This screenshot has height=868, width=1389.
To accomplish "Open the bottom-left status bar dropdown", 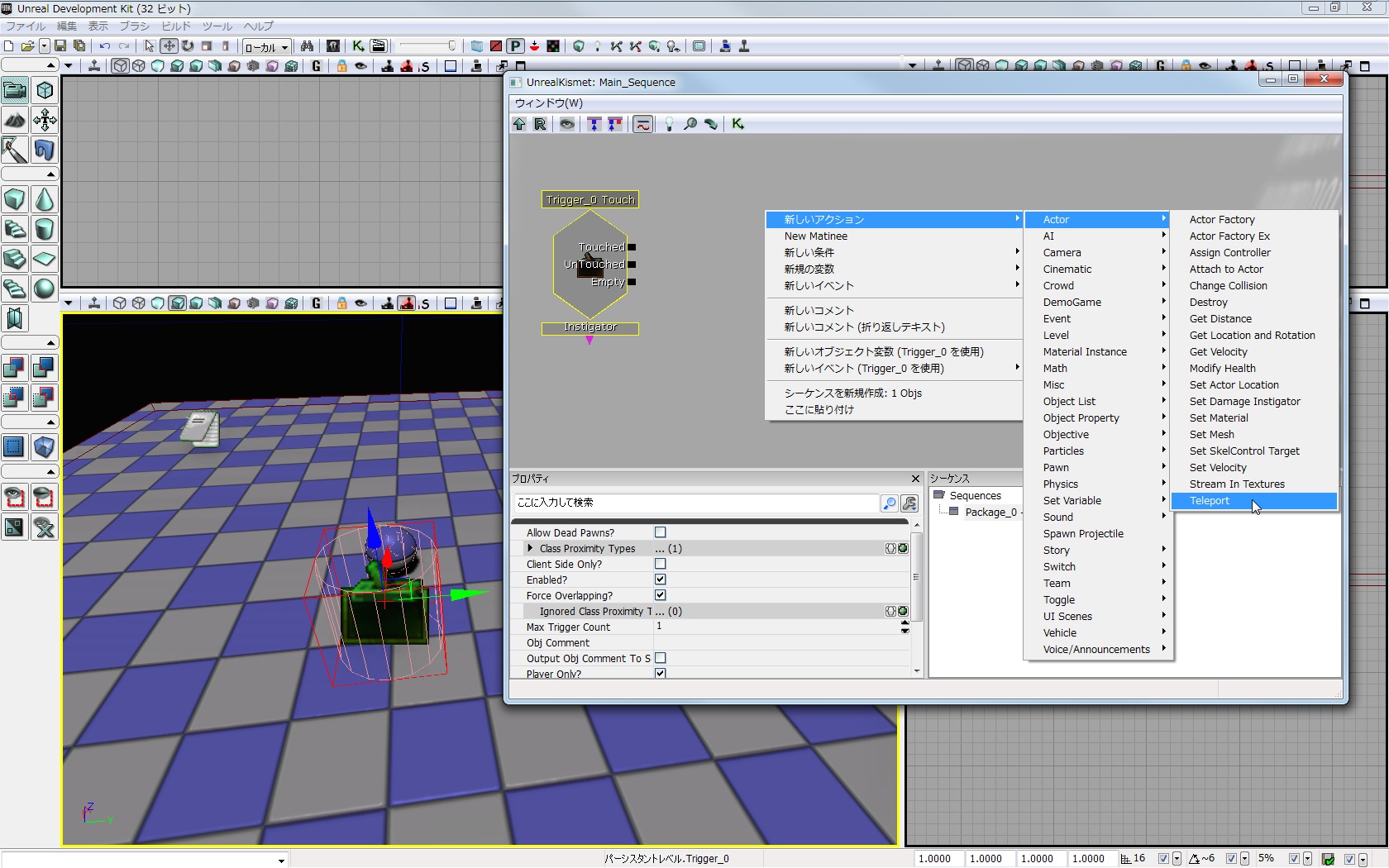I will [281, 861].
